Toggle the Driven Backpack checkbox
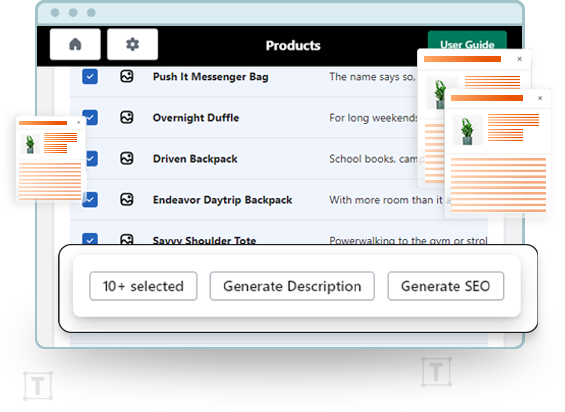This screenshot has width=565, height=412. [92, 159]
